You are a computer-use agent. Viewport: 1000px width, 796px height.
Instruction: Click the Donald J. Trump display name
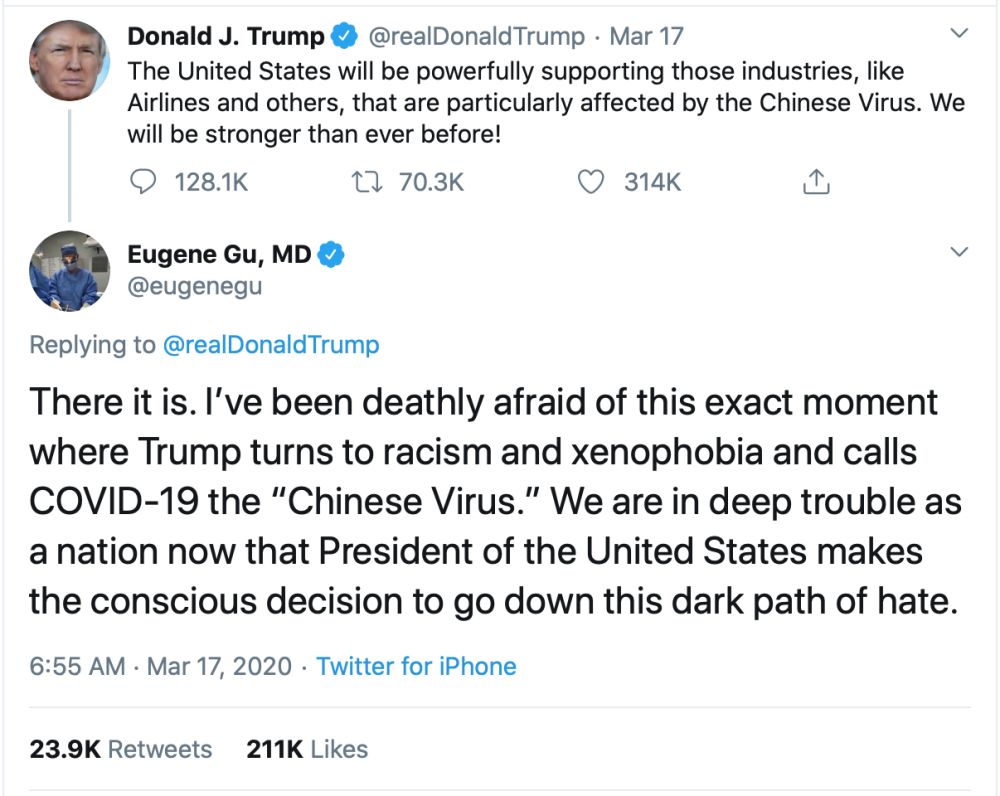tap(226, 37)
